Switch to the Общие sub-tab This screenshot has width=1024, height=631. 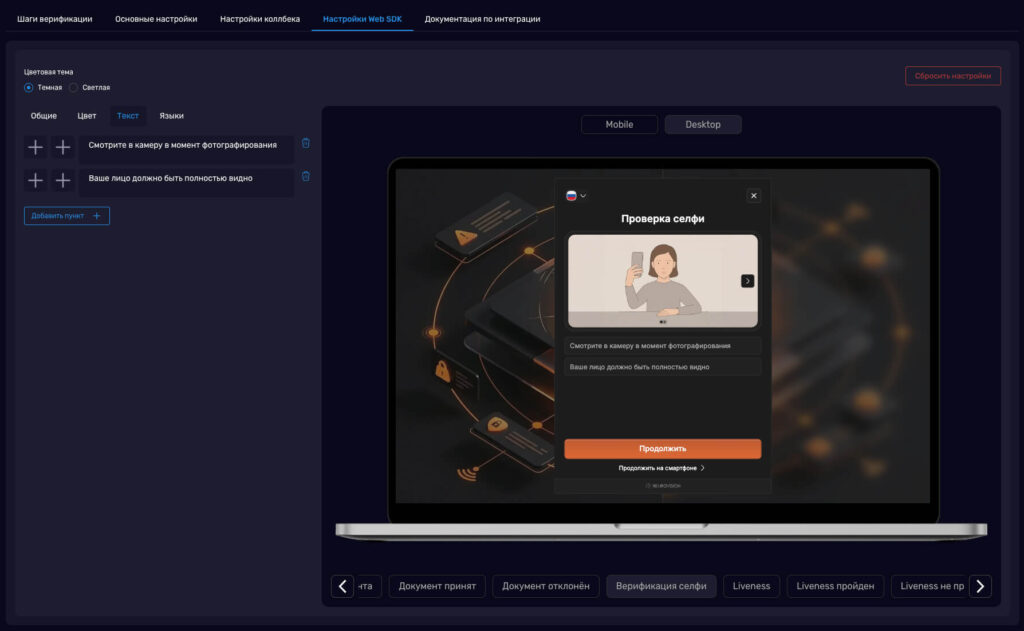(x=44, y=116)
